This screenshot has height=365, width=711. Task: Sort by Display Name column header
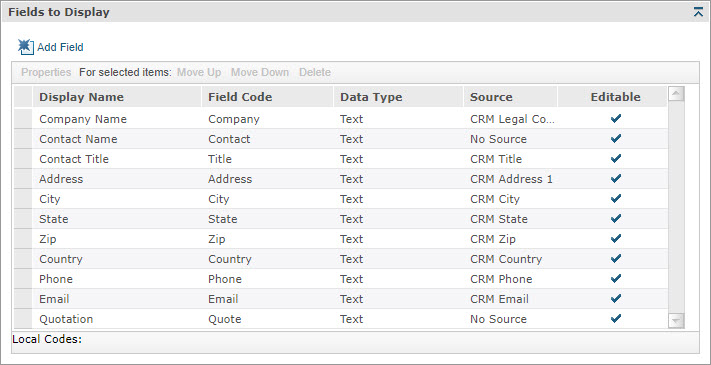tap(117, 97)
